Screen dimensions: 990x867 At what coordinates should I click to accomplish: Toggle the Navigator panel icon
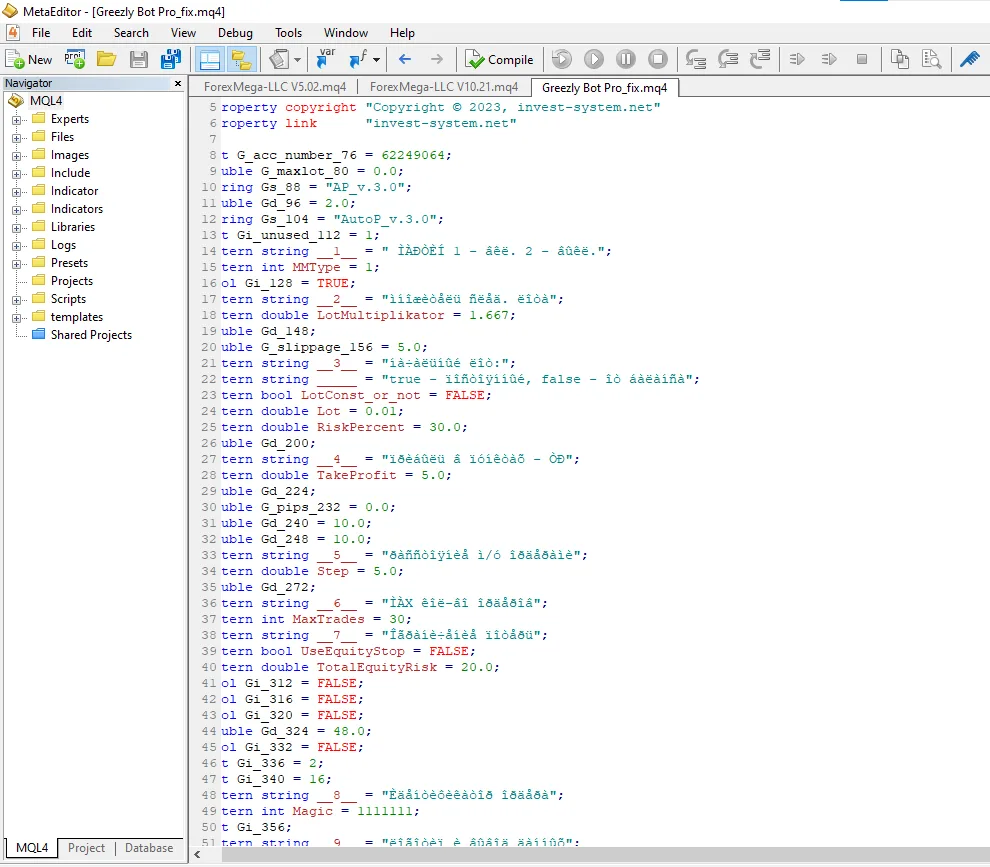(x=210, y=59)
